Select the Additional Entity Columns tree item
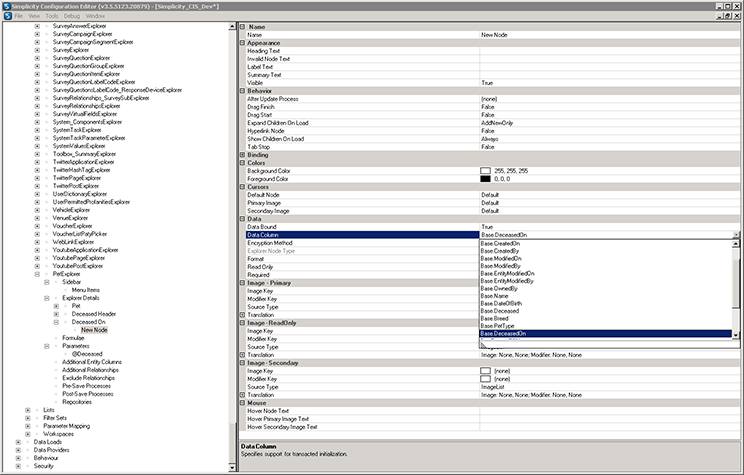The width and height of the screenshot is (744, 475). [92, 362]
